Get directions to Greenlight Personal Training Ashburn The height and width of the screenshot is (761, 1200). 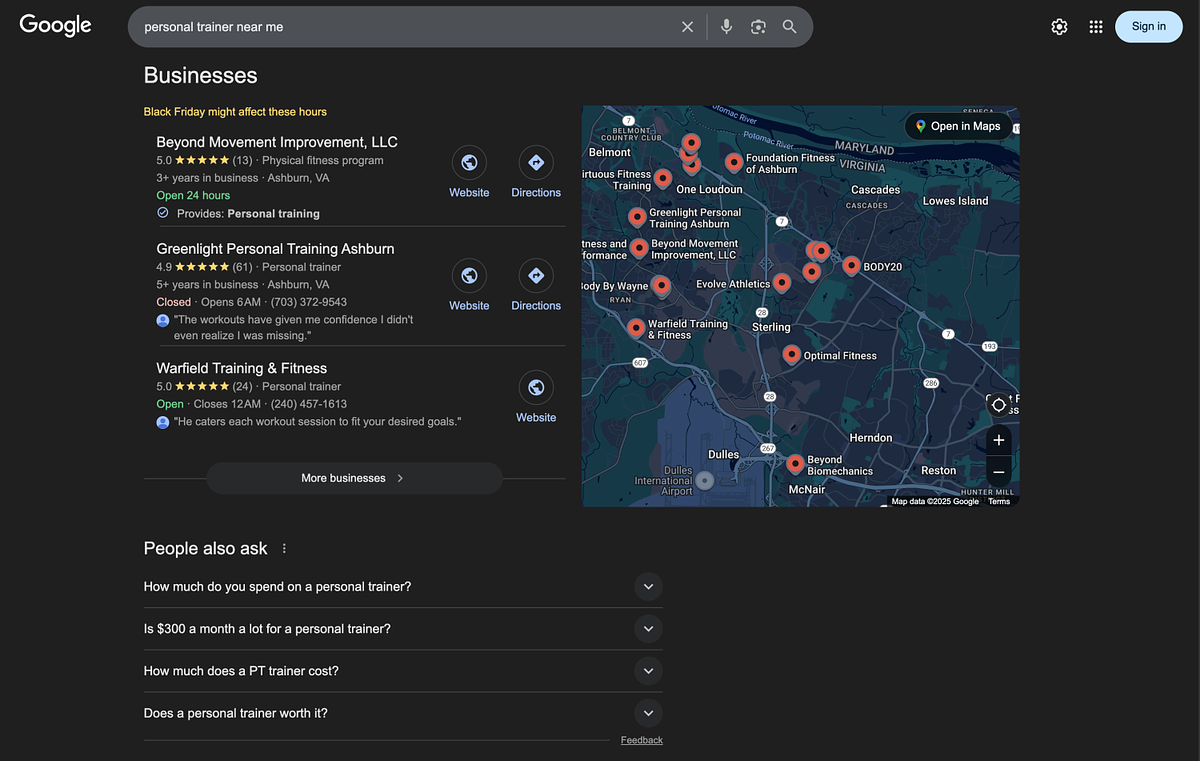click(x=536, y=276)
